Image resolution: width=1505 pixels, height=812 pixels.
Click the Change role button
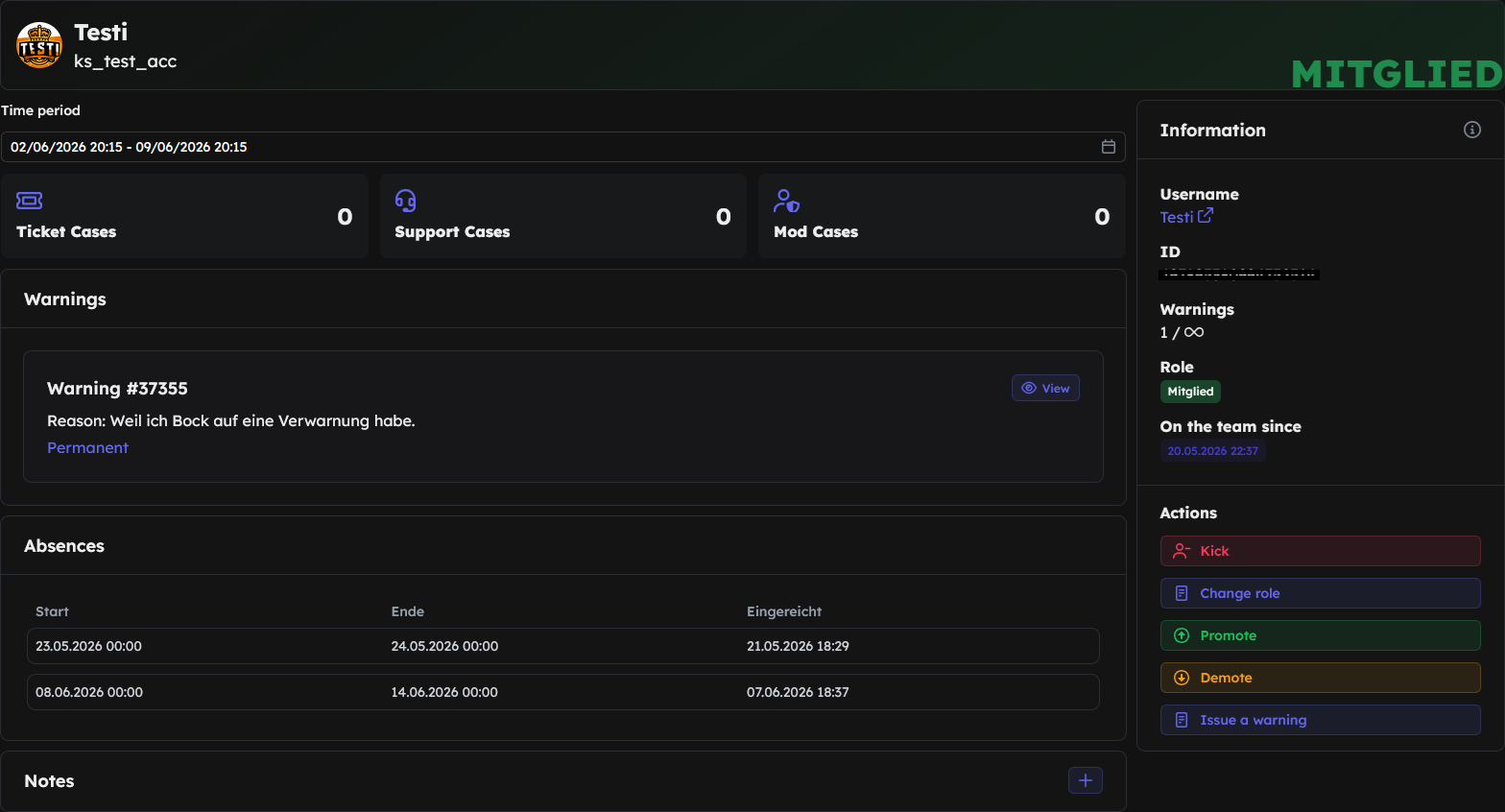[1320, 593]
